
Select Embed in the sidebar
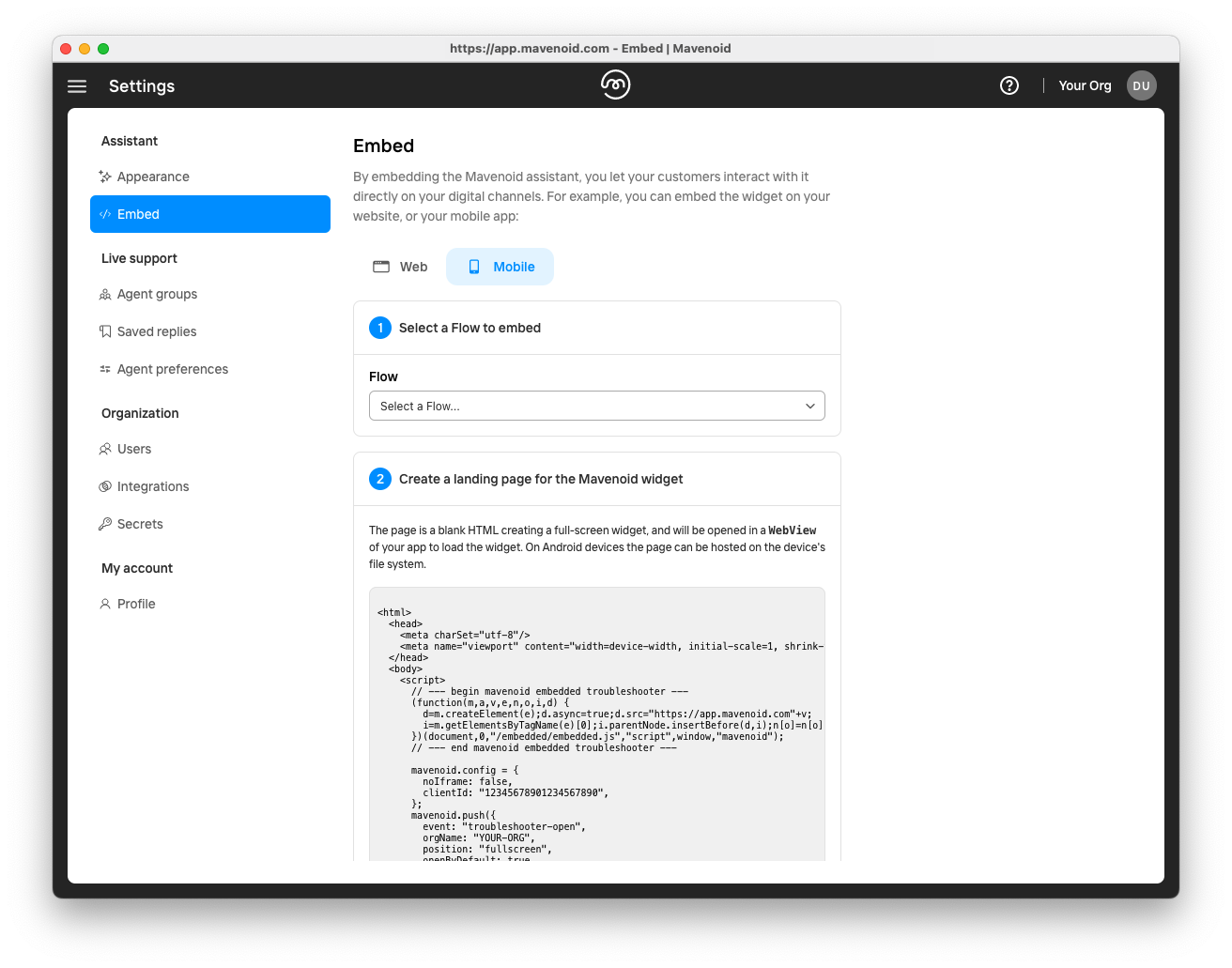210,214
